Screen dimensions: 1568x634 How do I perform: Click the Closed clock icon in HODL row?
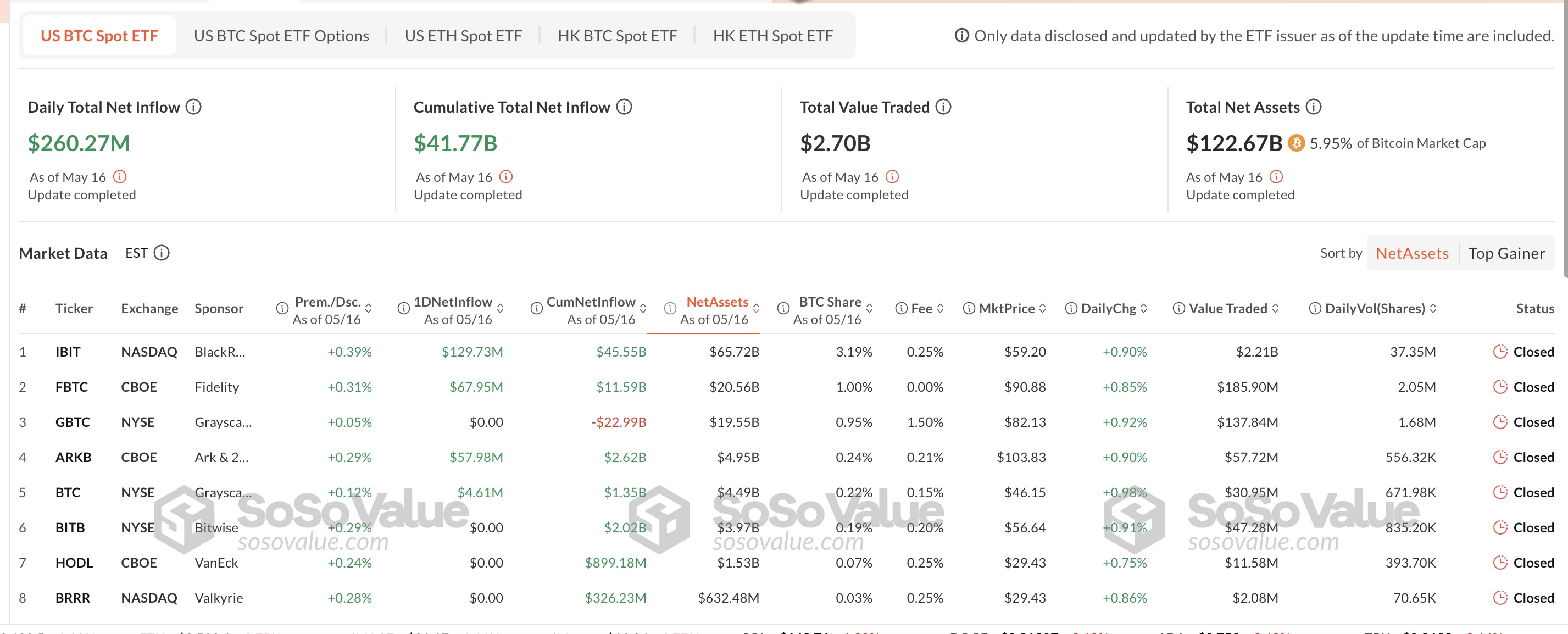1500,563
